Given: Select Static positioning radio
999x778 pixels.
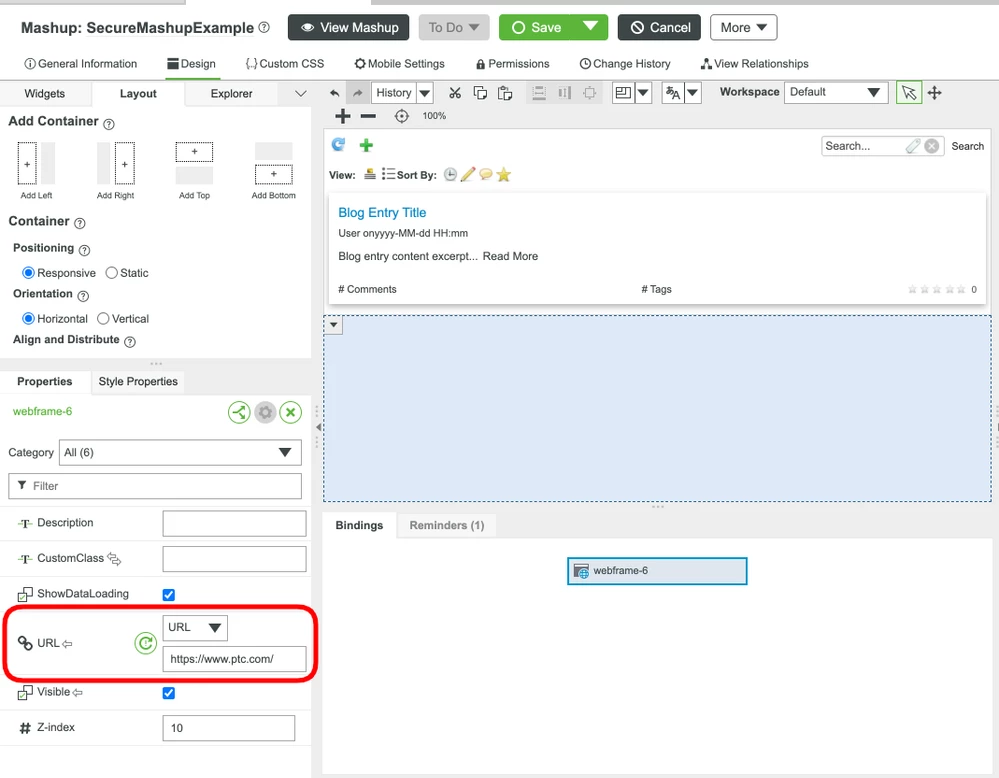Looking at the screenshot, I should (111, 273).
